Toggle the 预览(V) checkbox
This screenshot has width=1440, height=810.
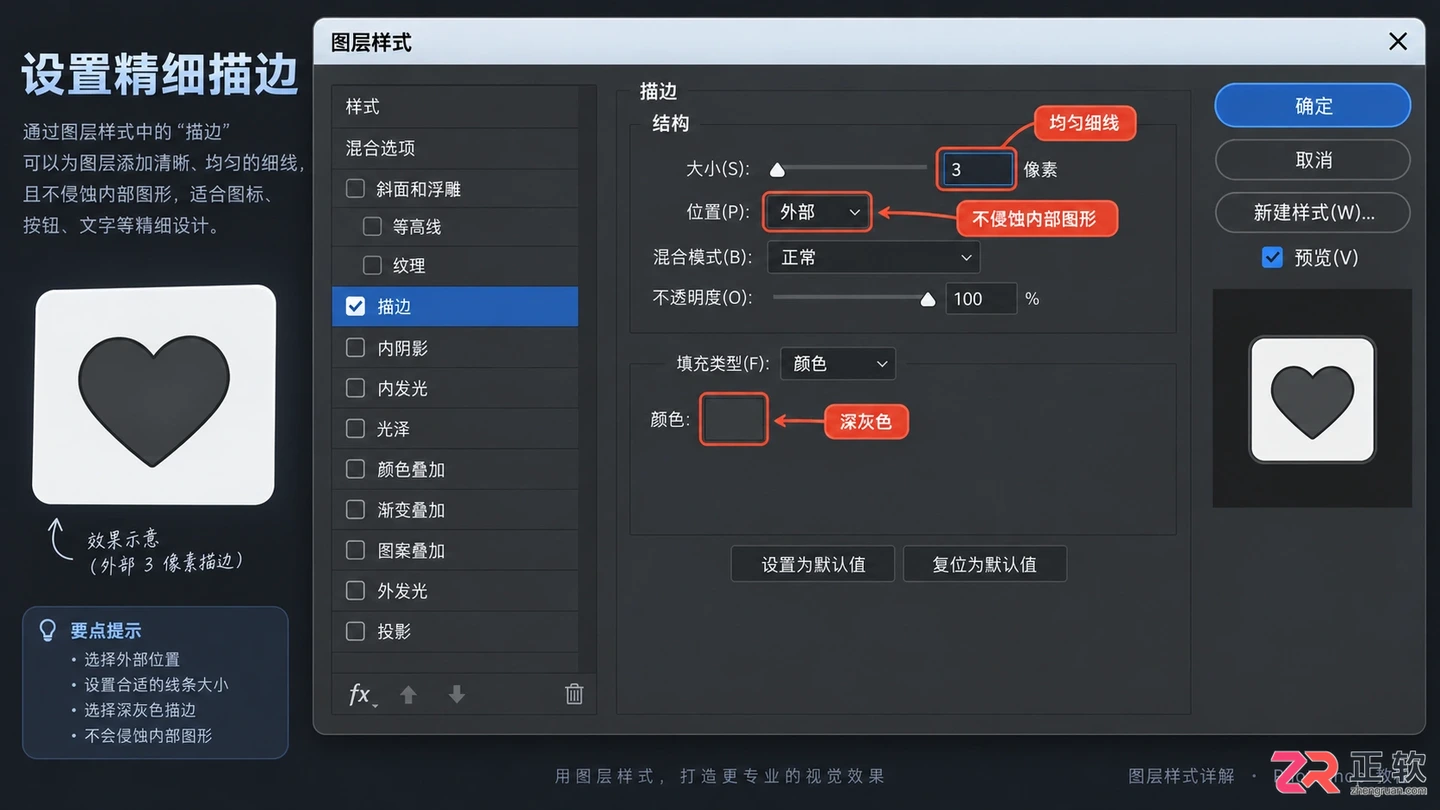click(x=1272, y=257)
